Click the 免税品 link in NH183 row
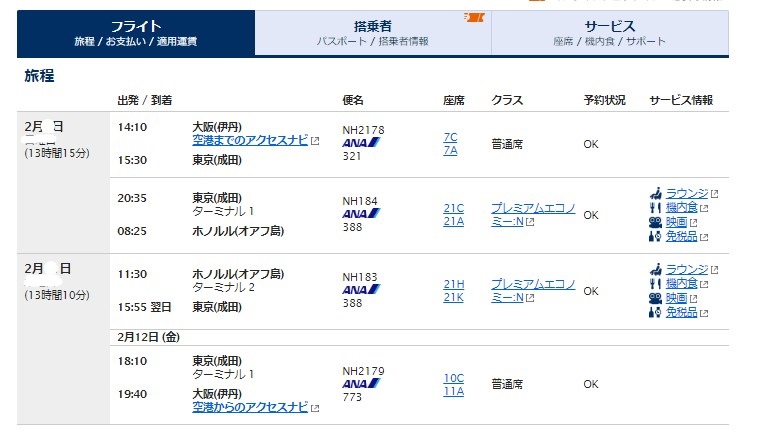Image resolution: width=759 pixels, height=434 pixels. [x=682, y=312]
